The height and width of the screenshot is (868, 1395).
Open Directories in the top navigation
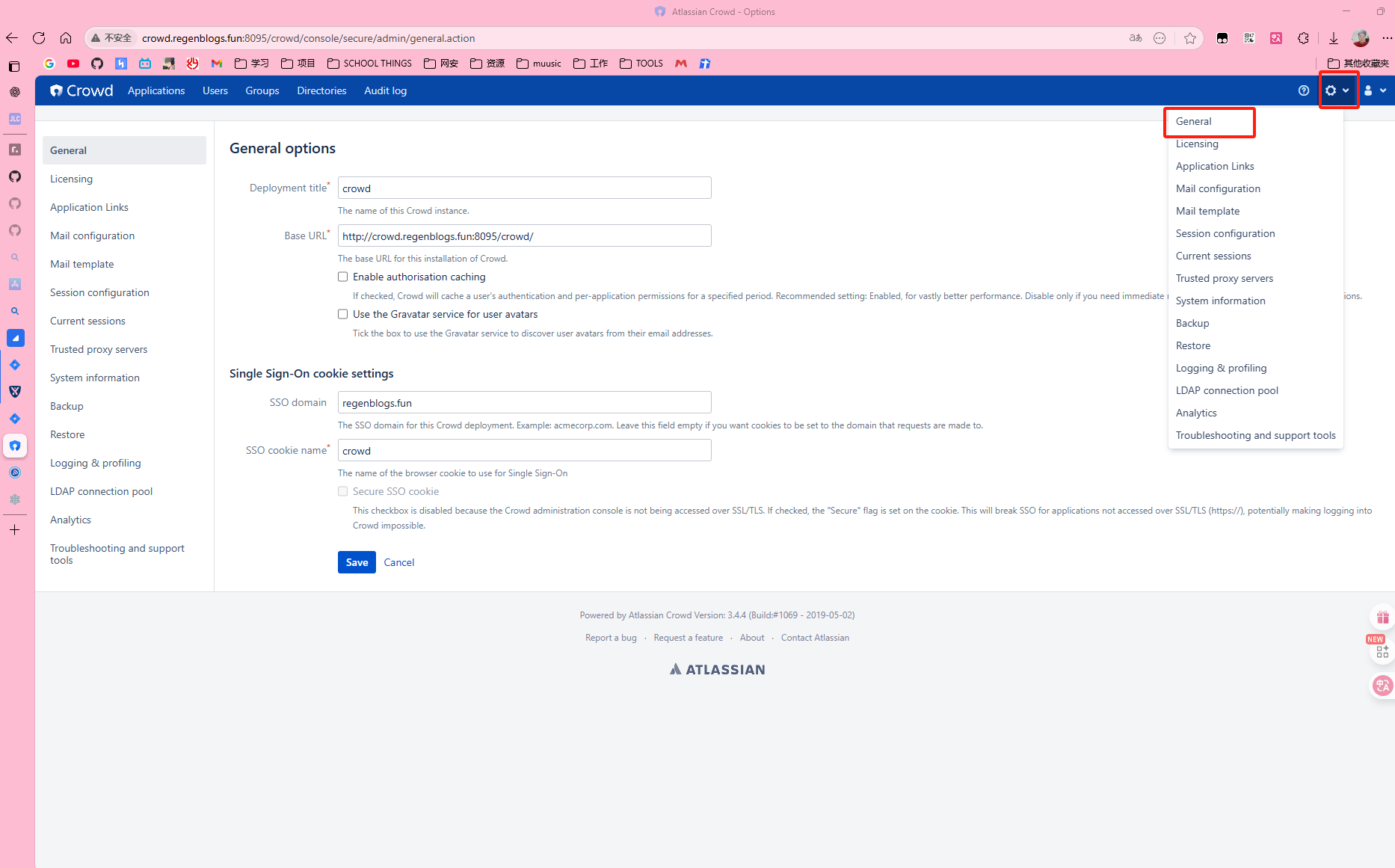pos(321,90)
